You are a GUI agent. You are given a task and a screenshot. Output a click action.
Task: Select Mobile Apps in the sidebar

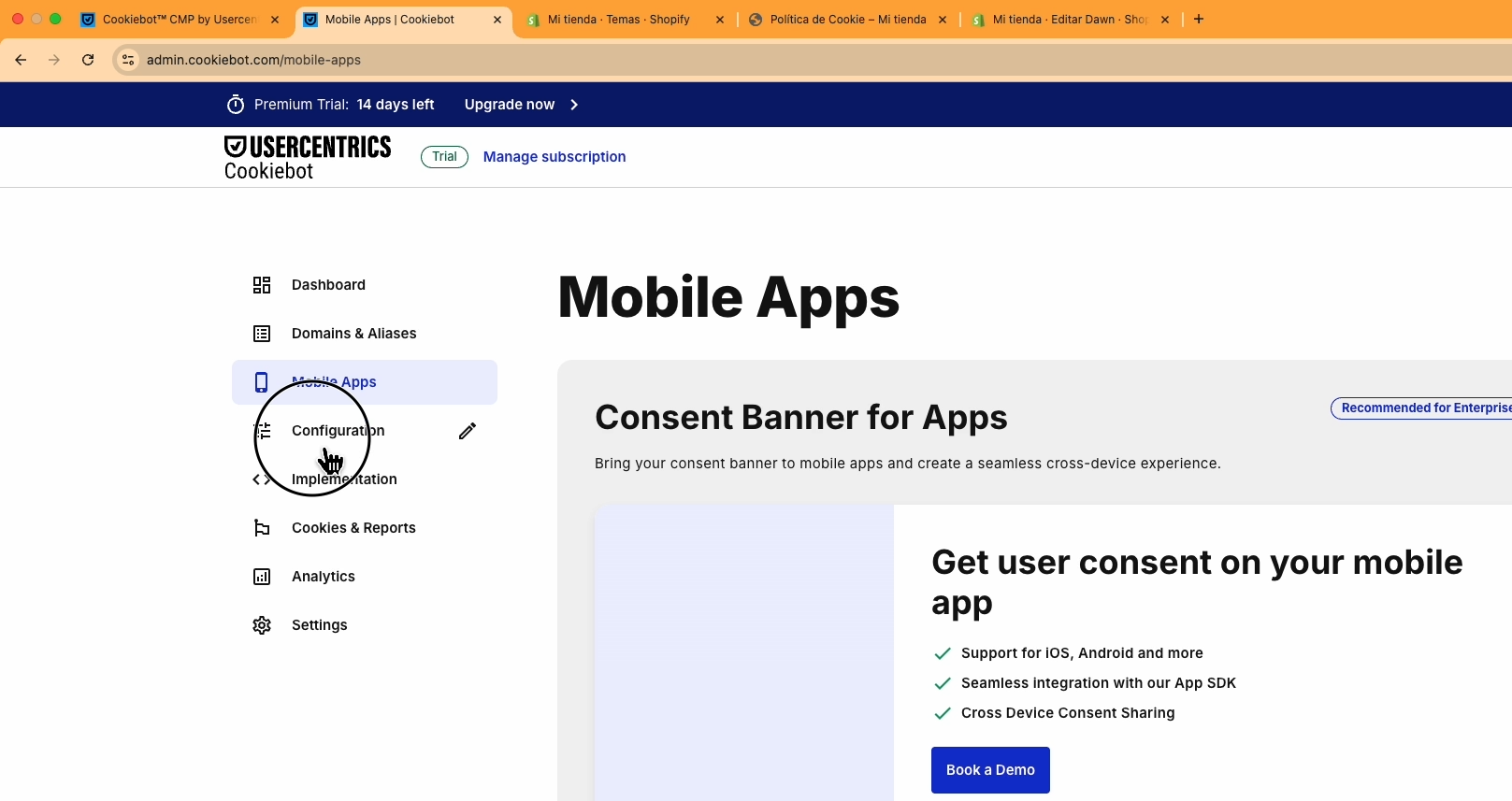click(x=365, y=382)
